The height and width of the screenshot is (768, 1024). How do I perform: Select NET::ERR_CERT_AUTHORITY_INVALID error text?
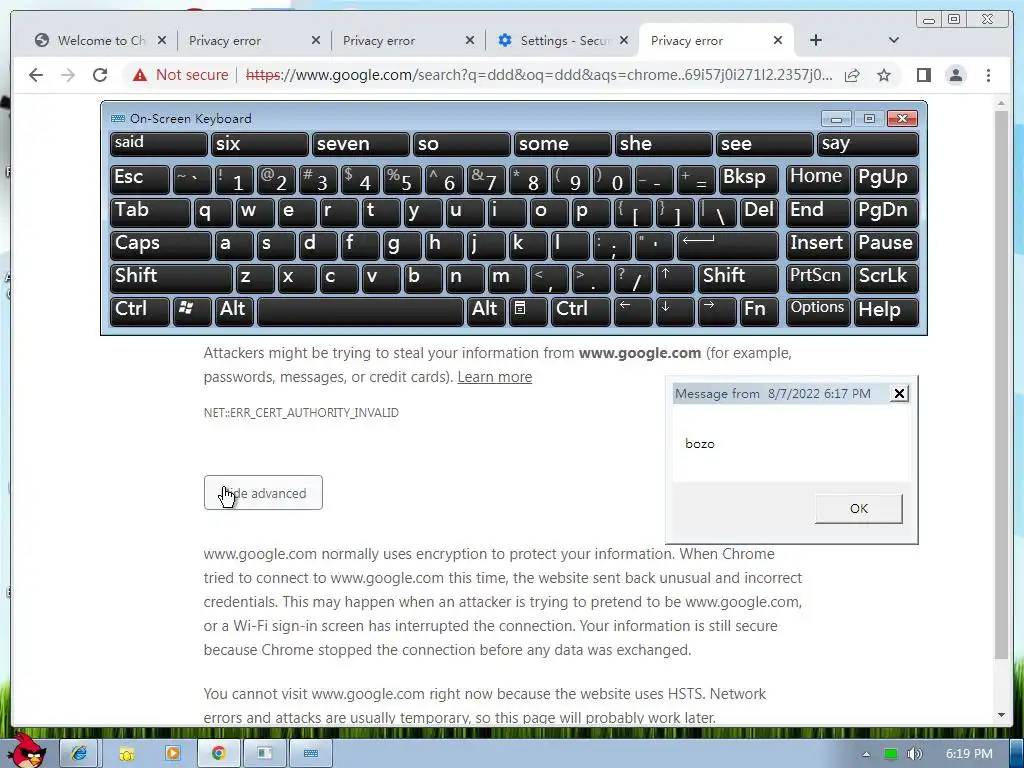point(301,413)
